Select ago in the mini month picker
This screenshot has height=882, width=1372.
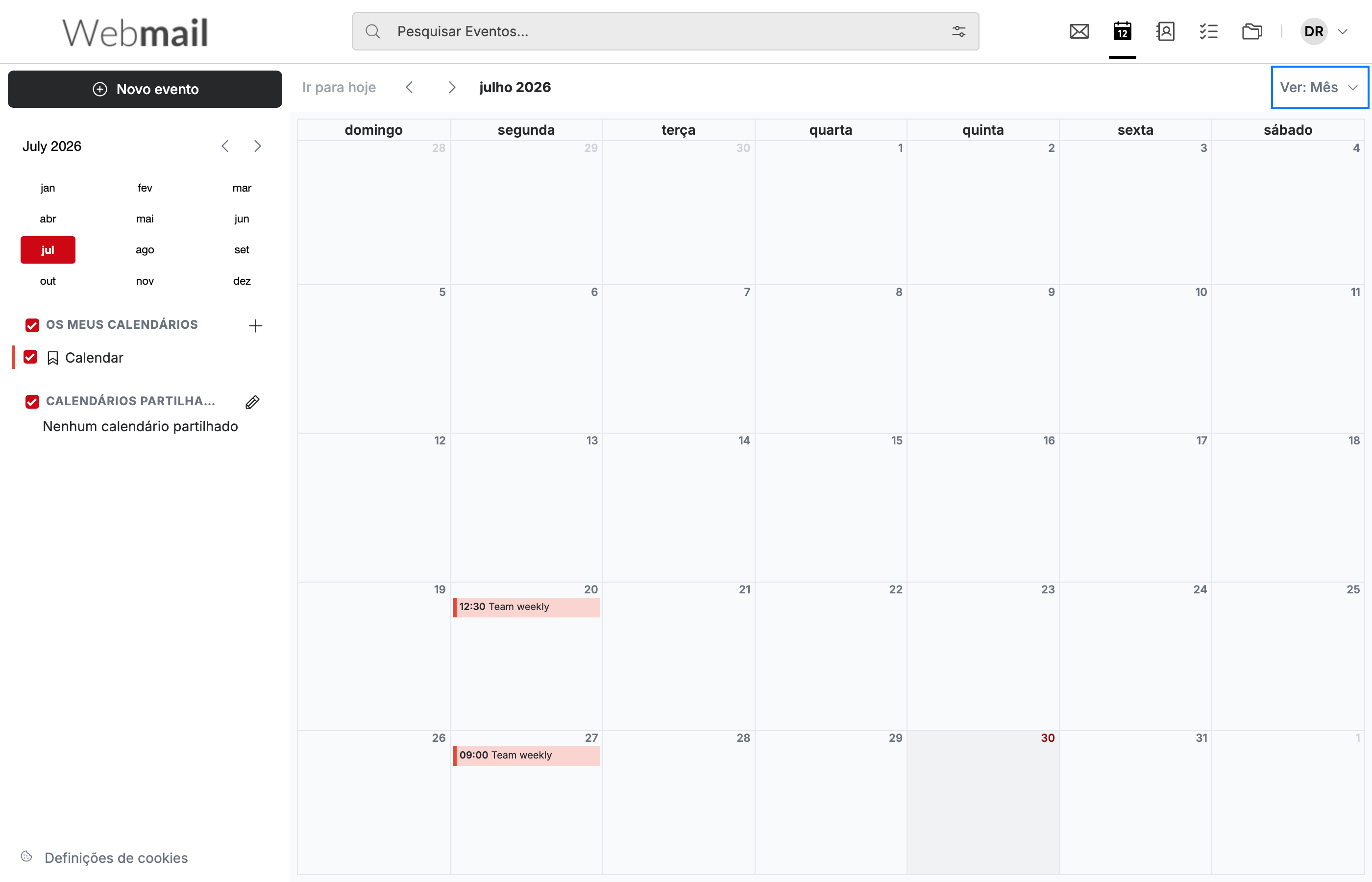click(145, 250)
